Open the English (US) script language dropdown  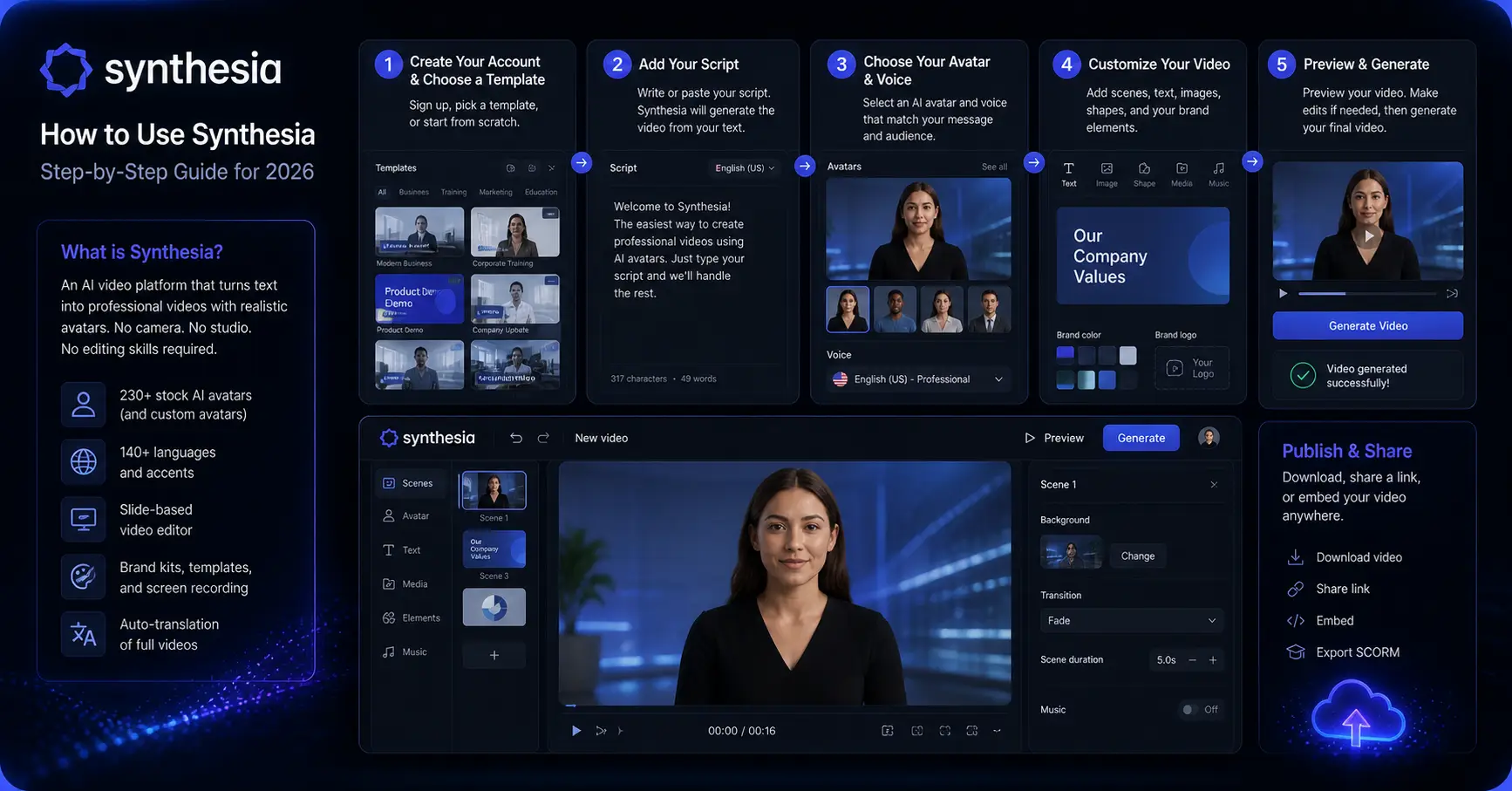click(745, 168)
